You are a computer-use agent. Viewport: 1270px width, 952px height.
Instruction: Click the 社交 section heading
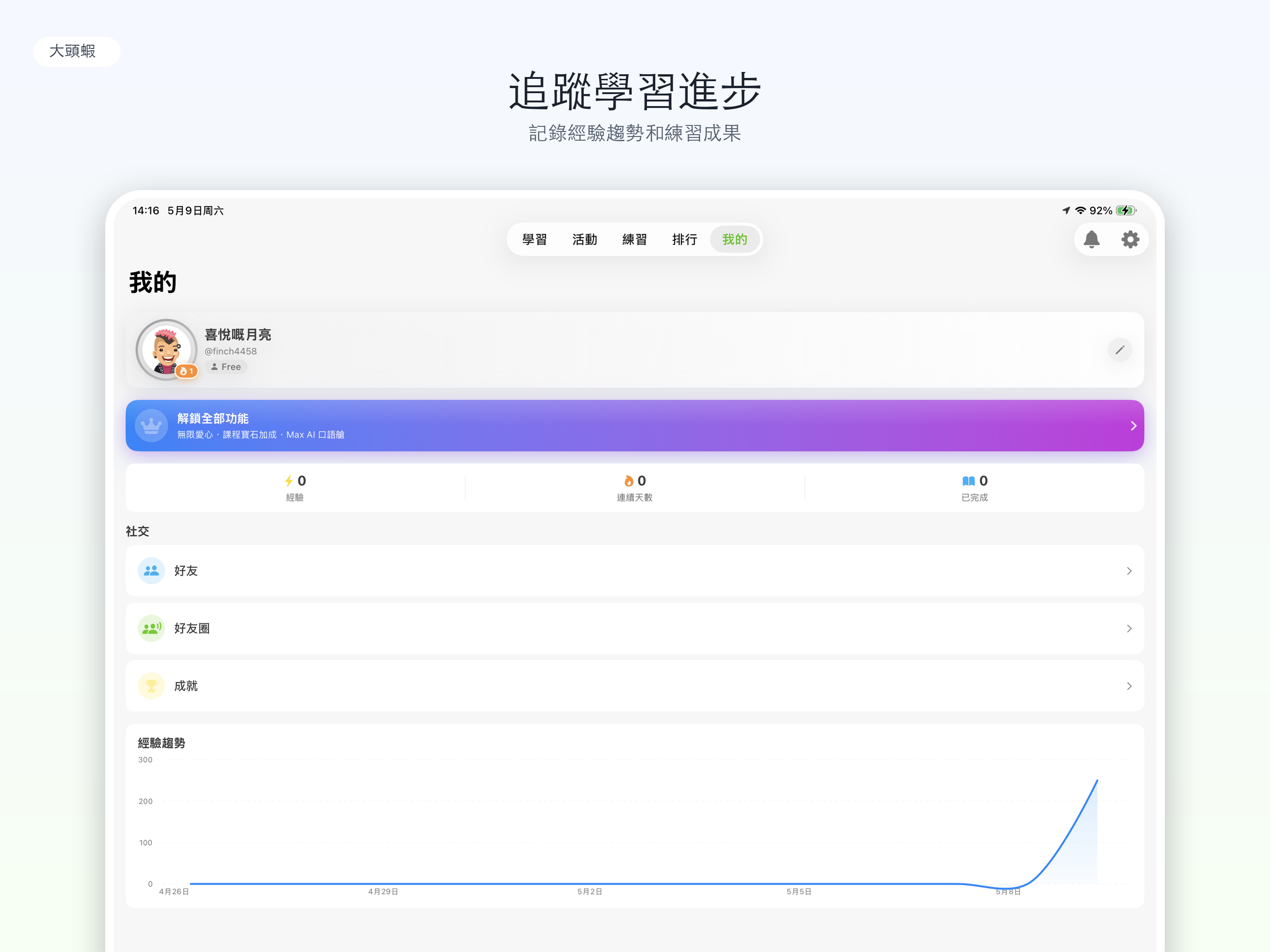[x=137, y=531]
